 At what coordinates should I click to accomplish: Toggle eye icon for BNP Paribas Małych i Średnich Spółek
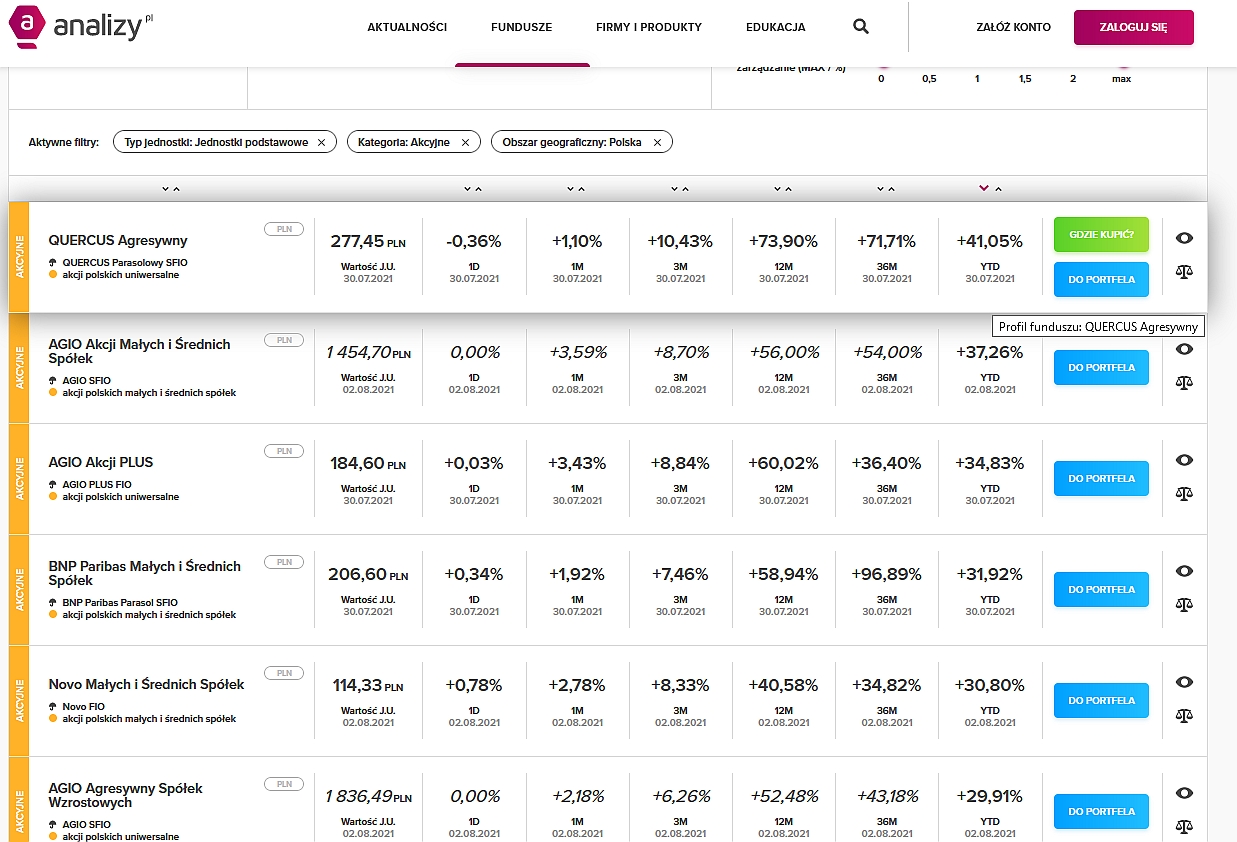[x=1185, y=571]
